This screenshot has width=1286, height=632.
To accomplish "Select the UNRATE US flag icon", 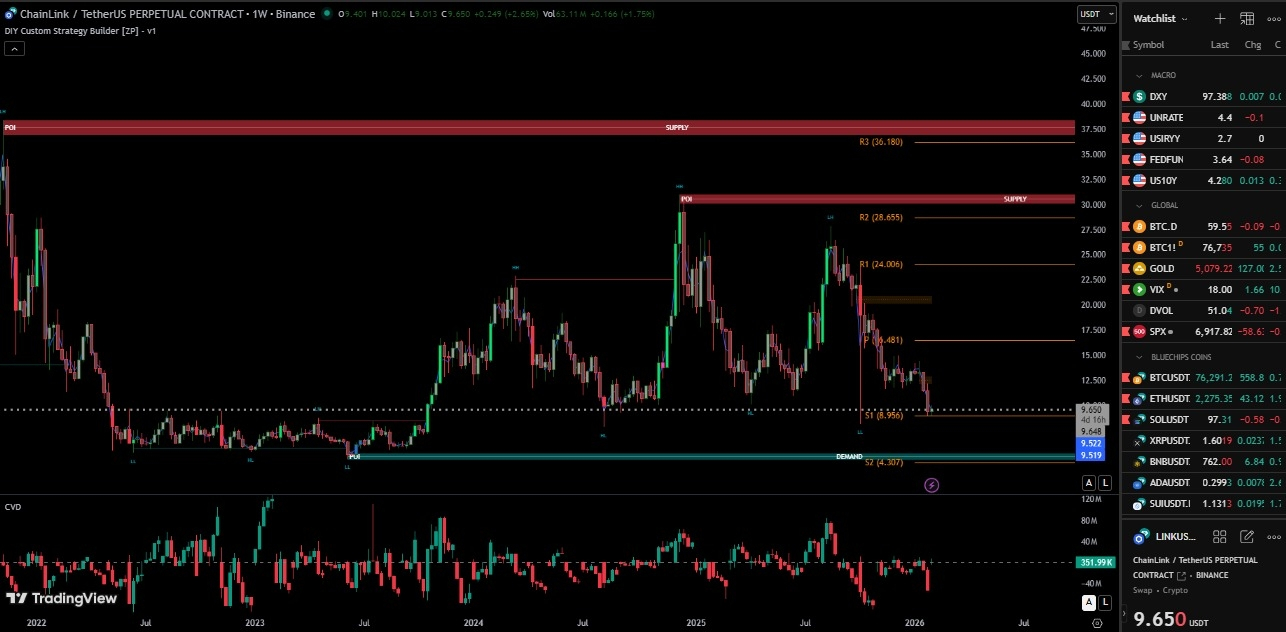I will tap(1139, 118).
